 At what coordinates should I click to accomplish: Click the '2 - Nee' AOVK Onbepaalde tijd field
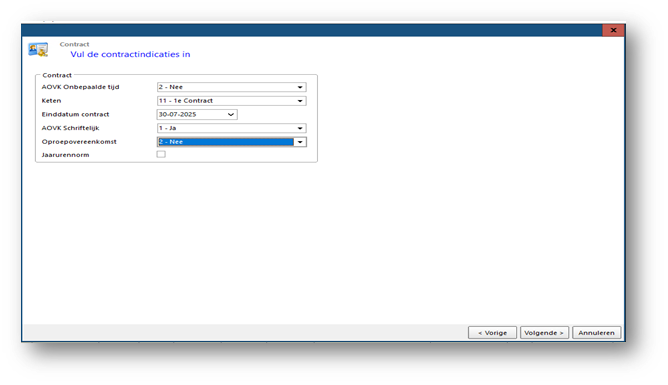[x=231, y=87]
